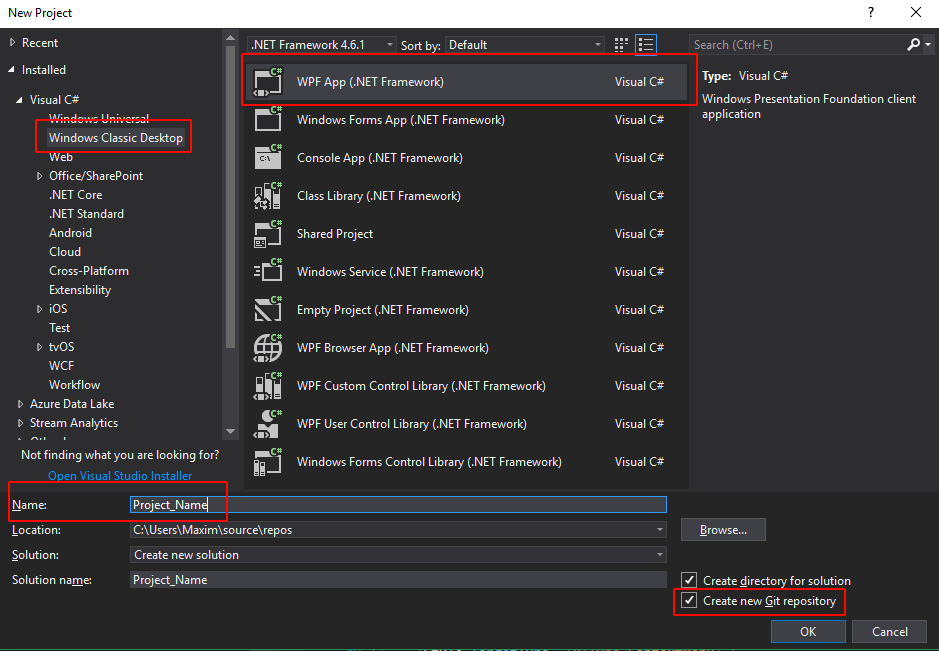Select the .NET Standard category
The image size is (939, 651).
86,214
